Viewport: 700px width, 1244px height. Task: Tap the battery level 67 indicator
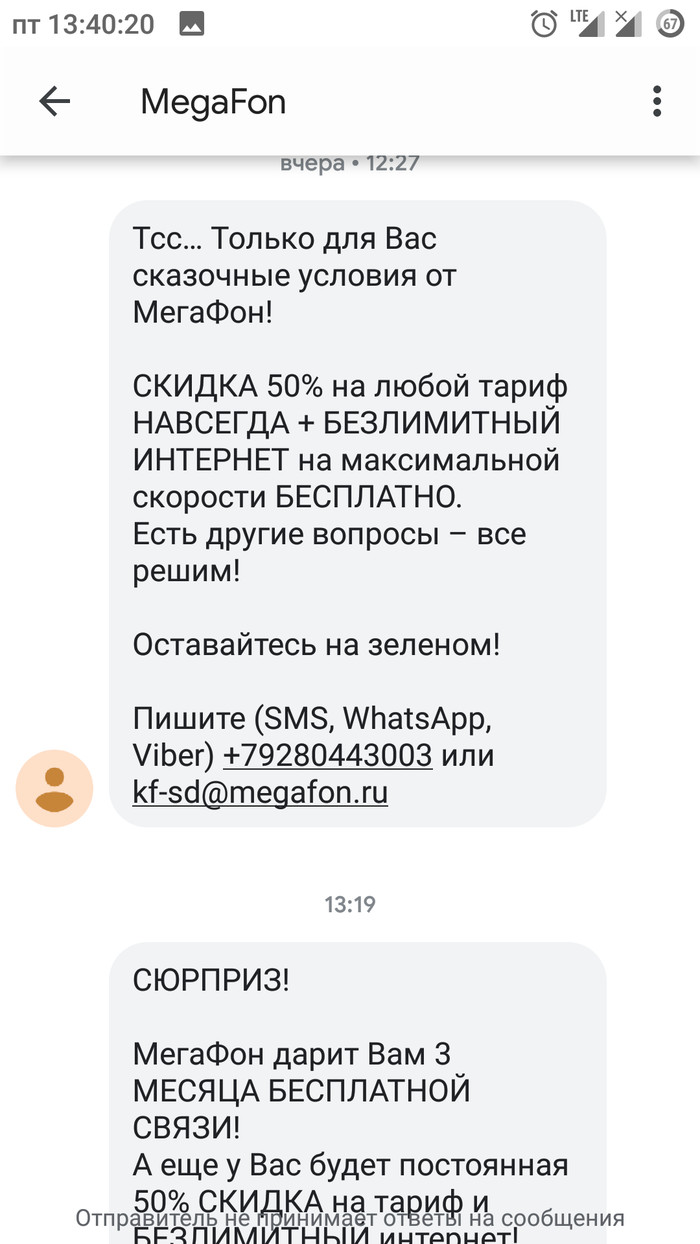[x=670, y=23]
